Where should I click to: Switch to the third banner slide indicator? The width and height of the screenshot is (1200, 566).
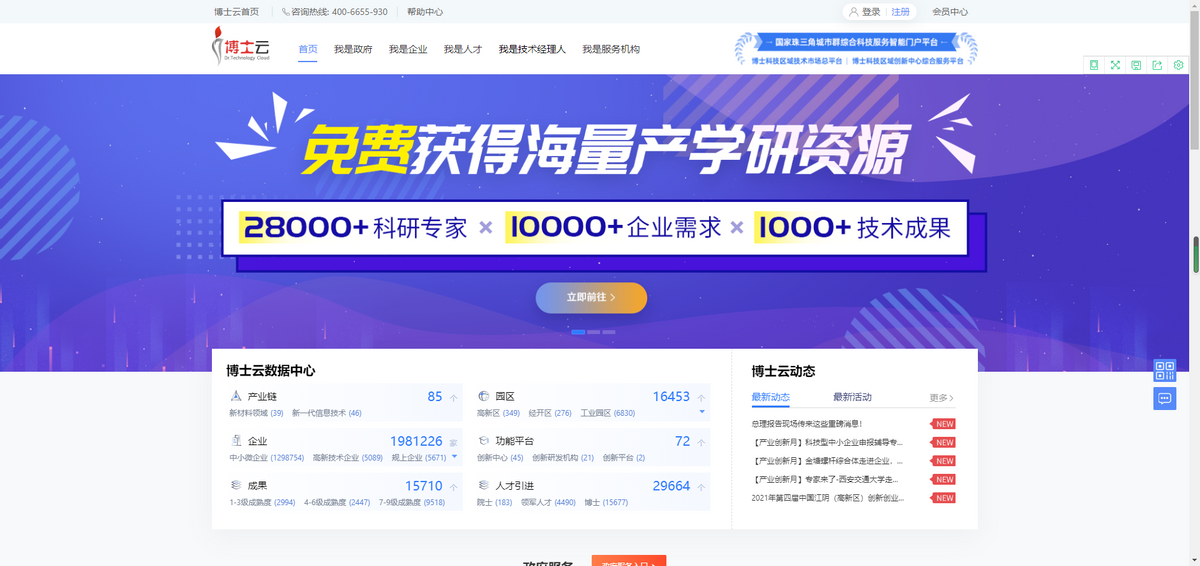click(609, 331)
